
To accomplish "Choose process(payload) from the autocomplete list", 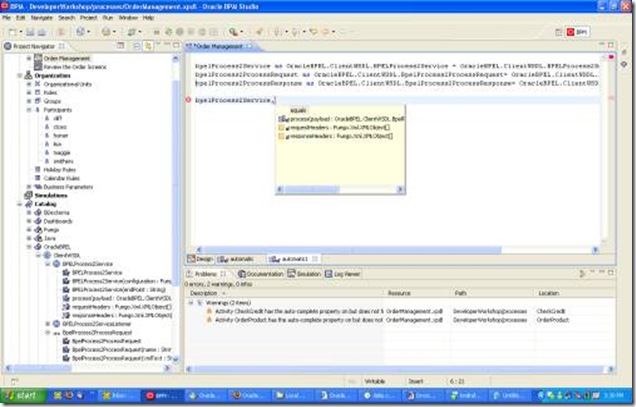I will 341,119.
